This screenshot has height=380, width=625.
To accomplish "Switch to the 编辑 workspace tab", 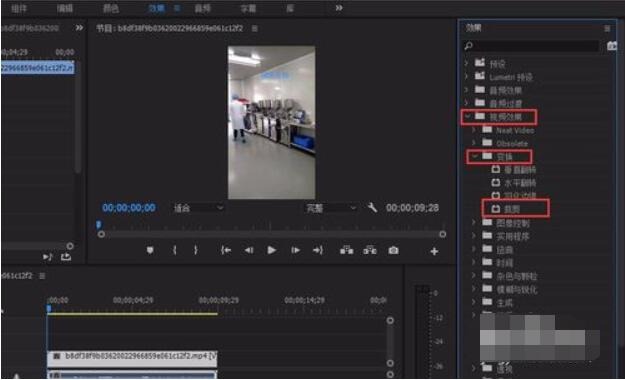I will 65,8.
